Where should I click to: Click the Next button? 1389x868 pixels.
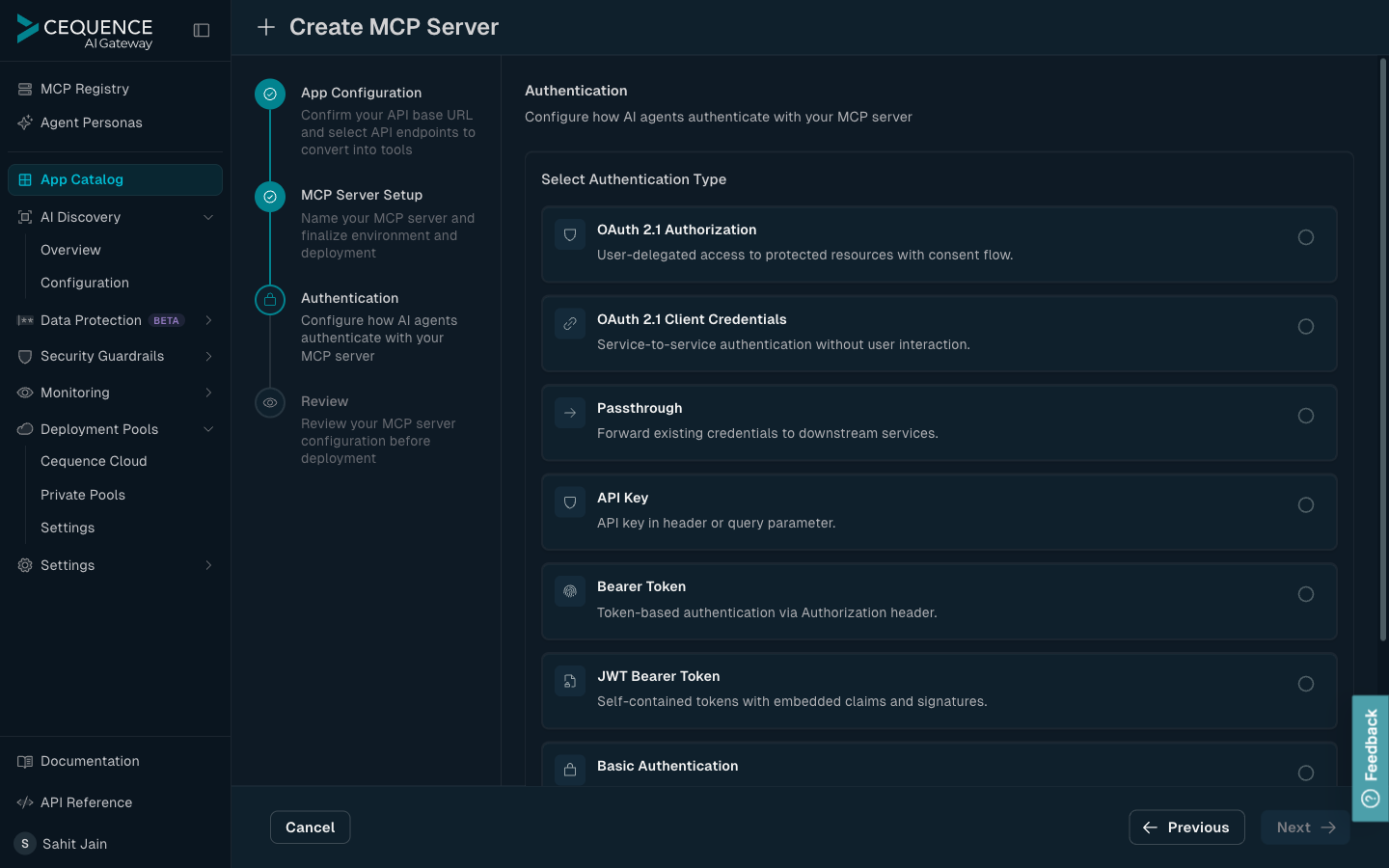(1305, 827)
